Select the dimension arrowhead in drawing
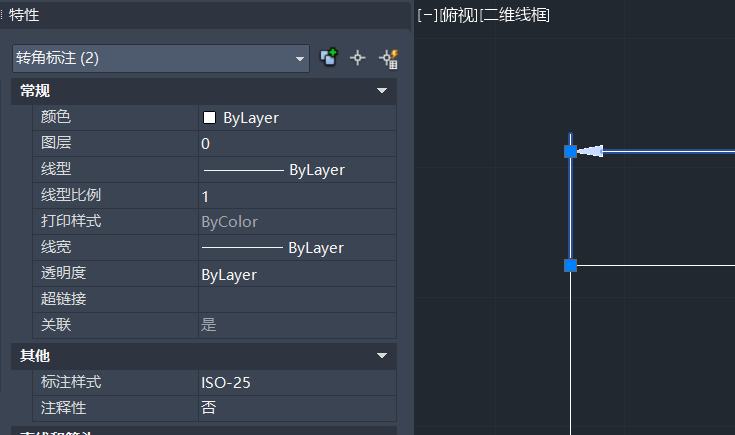The width and height of the screenshot is (735, 435). pyautogui.click(x=592, y=151)
